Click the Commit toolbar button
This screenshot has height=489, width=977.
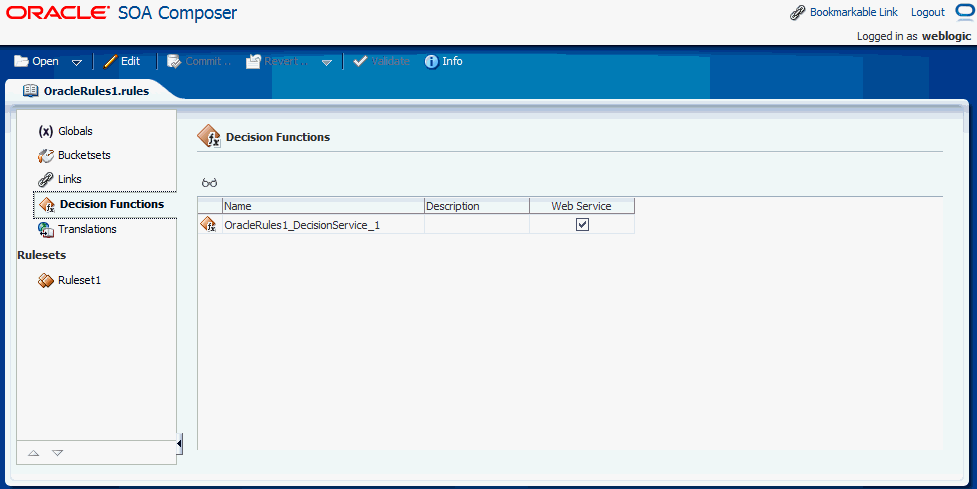click(199, 61)
